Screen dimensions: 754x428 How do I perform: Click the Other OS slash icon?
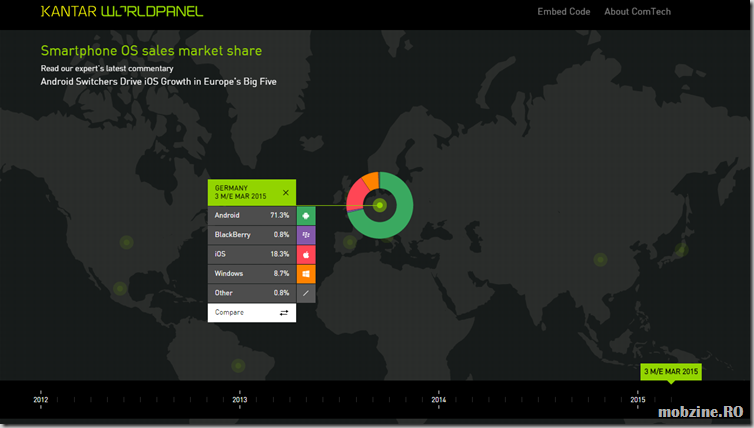(x=306, y=293)
